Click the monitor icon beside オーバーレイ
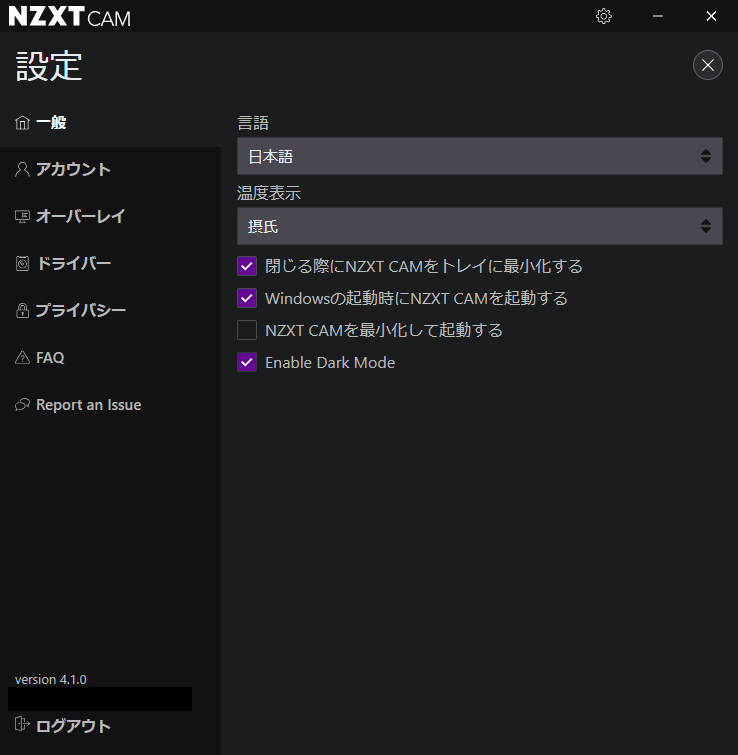 click(22, 217)
